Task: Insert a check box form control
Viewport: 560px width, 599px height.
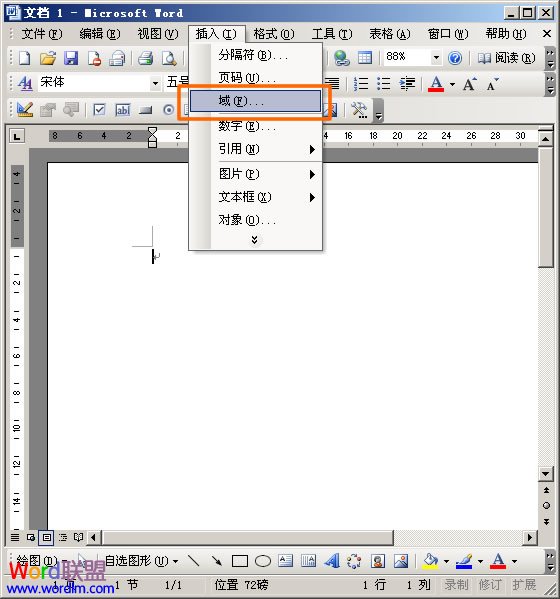Action: [x=99, y=110]
